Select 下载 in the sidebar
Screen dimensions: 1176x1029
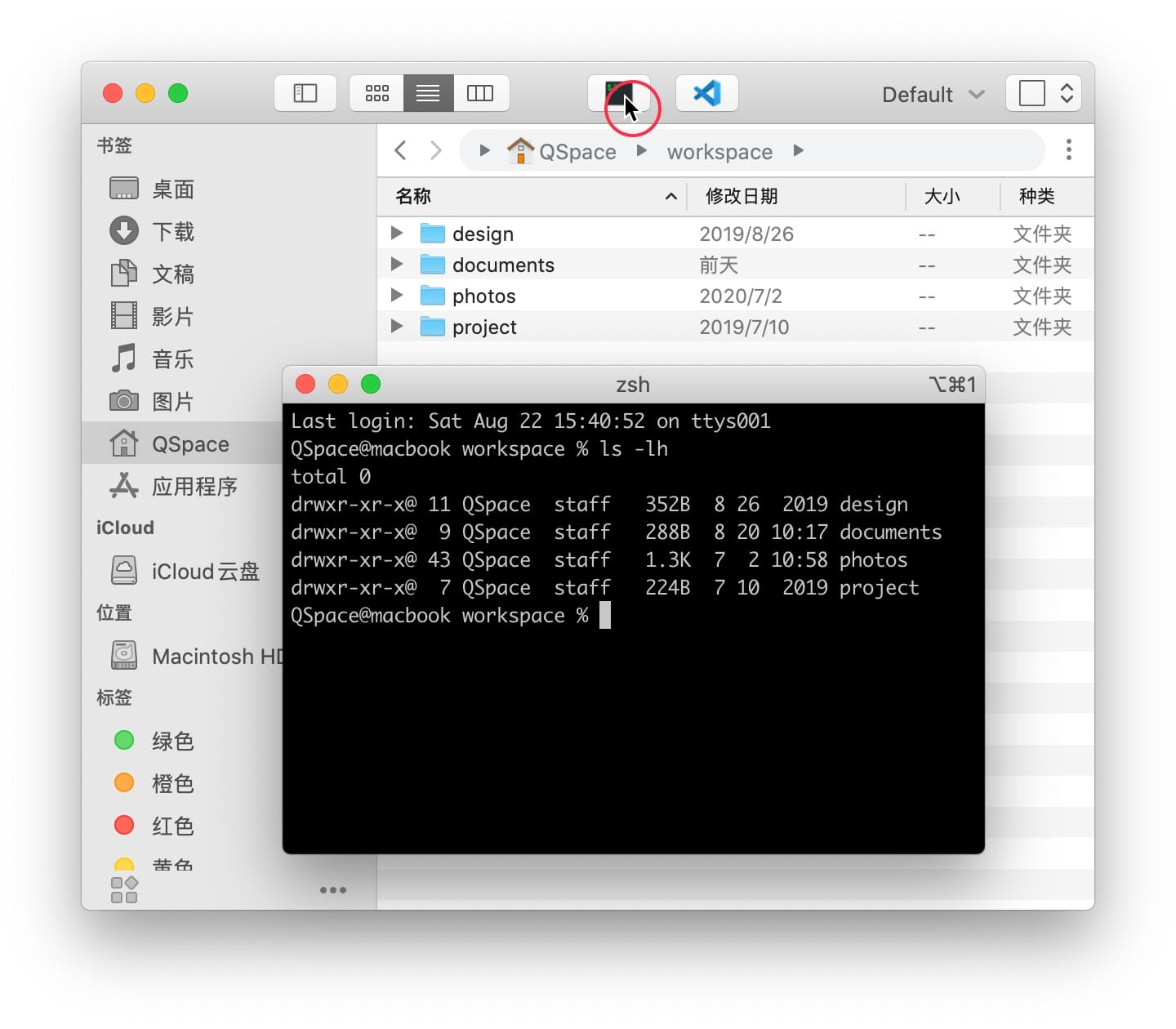pyautogui.click(x=172, y=231)
